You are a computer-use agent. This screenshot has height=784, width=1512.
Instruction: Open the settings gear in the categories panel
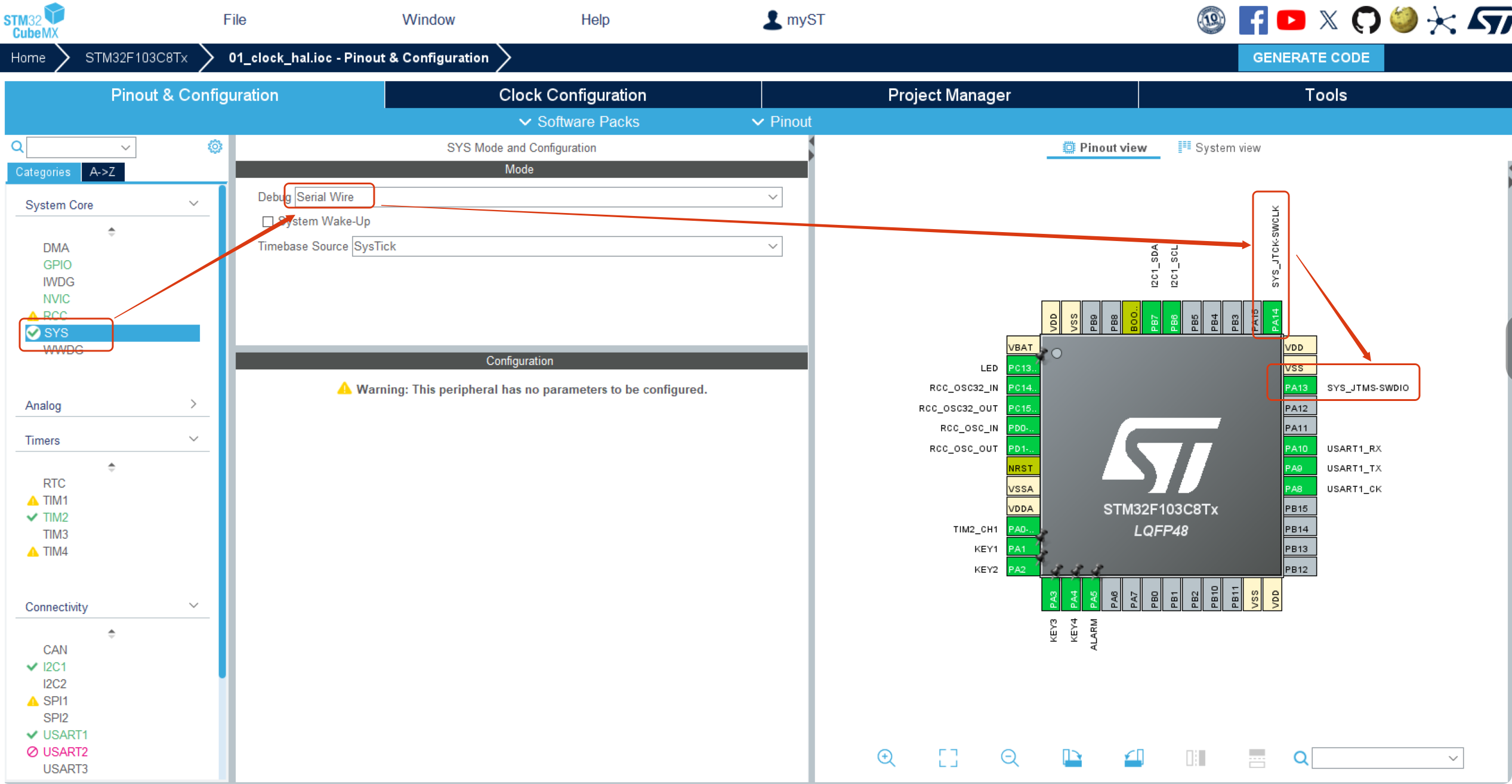(x=215, y=147)
